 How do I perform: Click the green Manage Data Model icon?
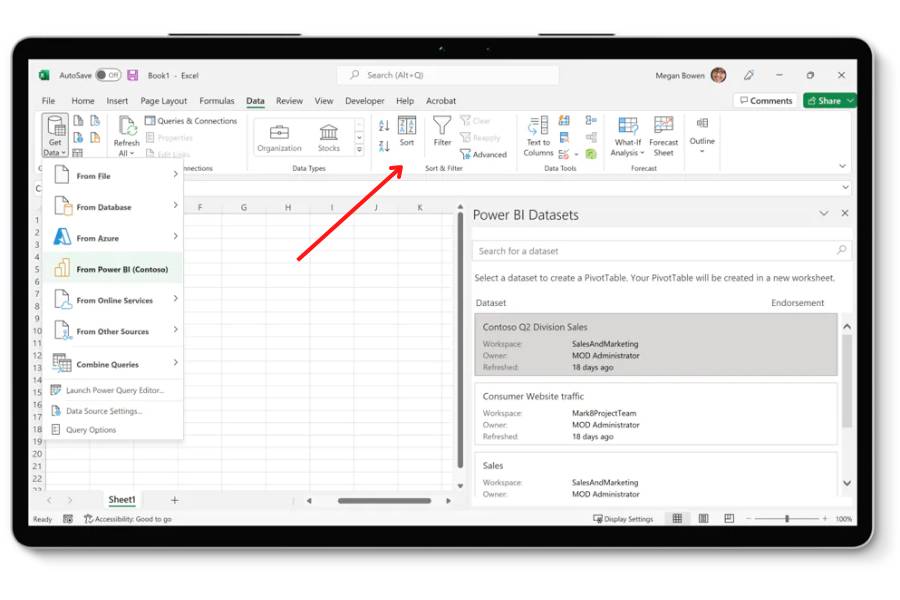tap(591, 154)
